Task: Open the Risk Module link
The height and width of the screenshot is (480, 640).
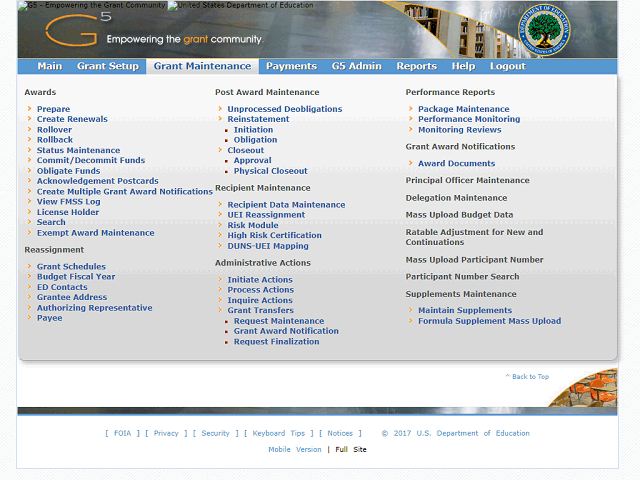Action: coord(253,225)
